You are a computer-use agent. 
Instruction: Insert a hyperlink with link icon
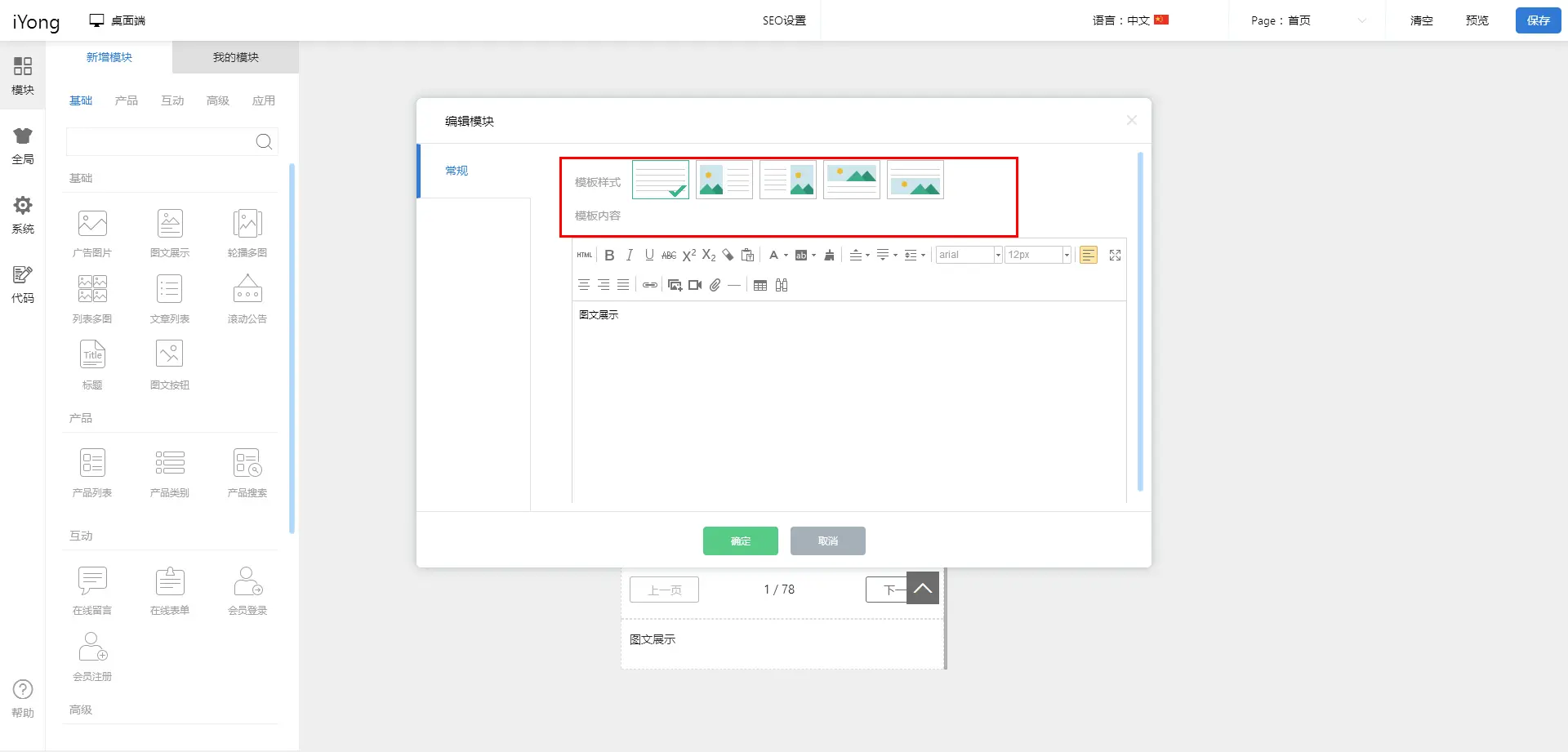tap(649, 285)
